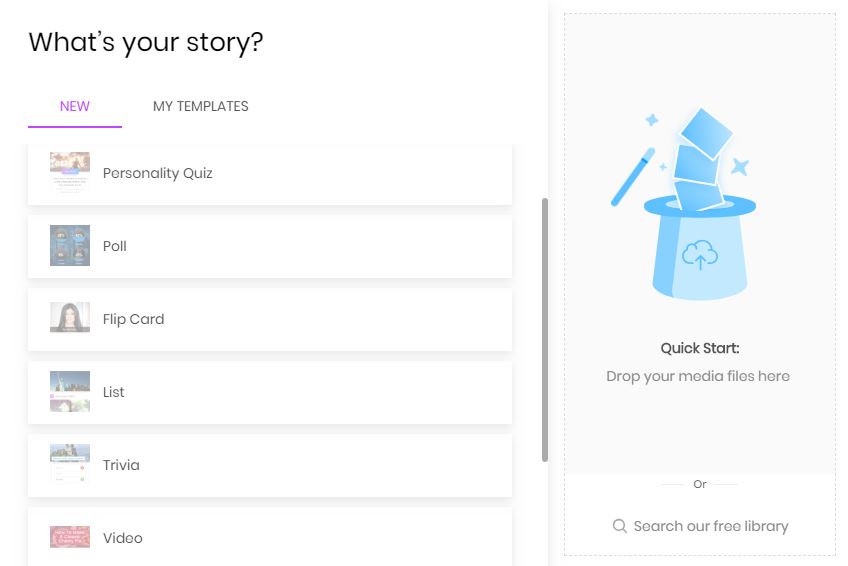This screenshot has width=848, height=566.
Task: Select the Video story label
Action: pyautogui.click(x=123, y=538)
